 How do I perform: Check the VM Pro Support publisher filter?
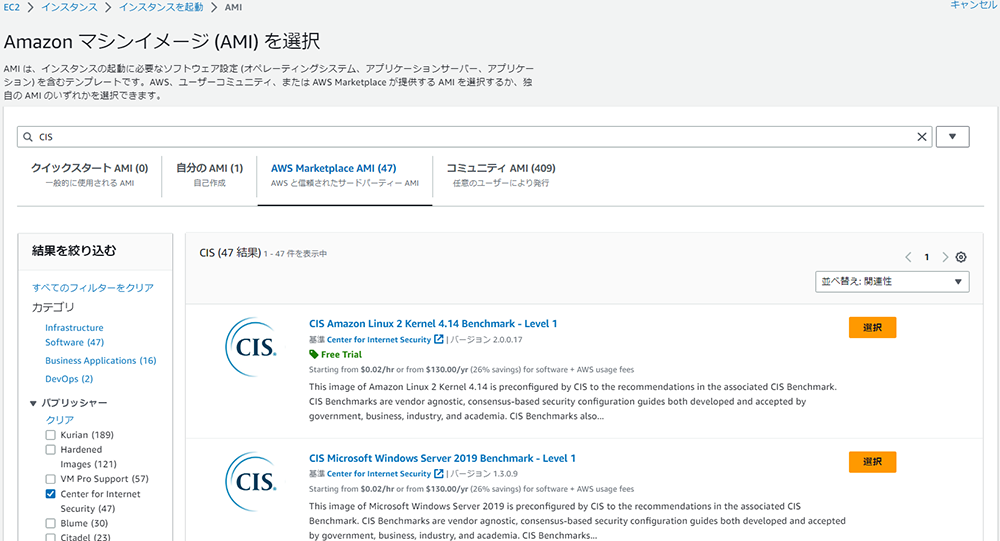tap(51, 479)
